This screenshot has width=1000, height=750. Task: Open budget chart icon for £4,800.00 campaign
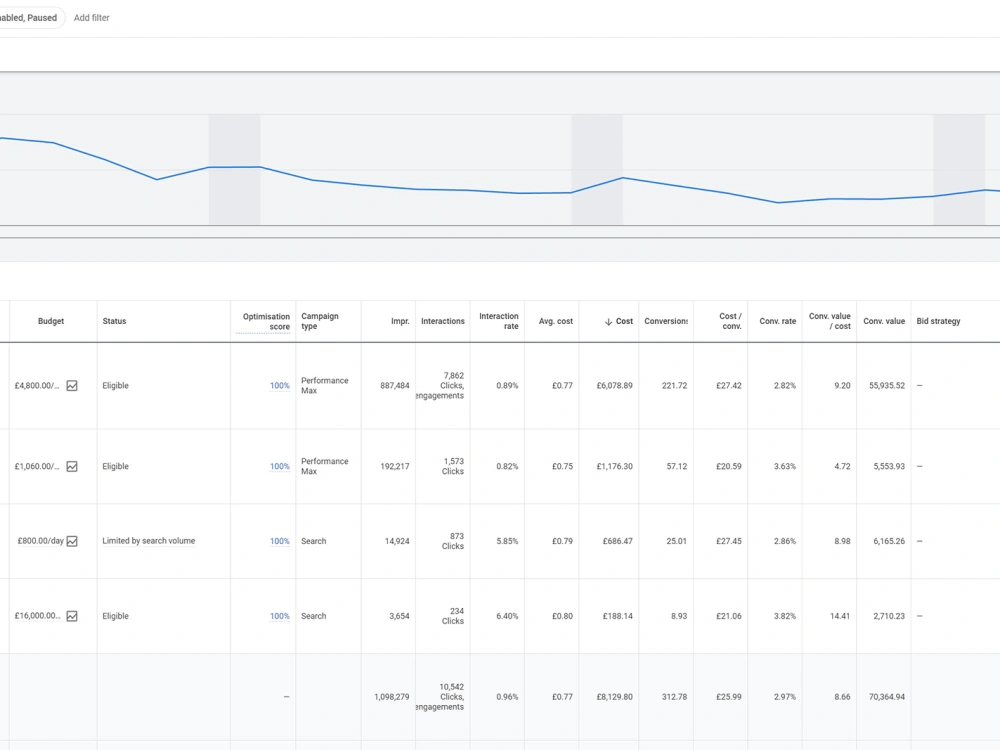point(72,386)
